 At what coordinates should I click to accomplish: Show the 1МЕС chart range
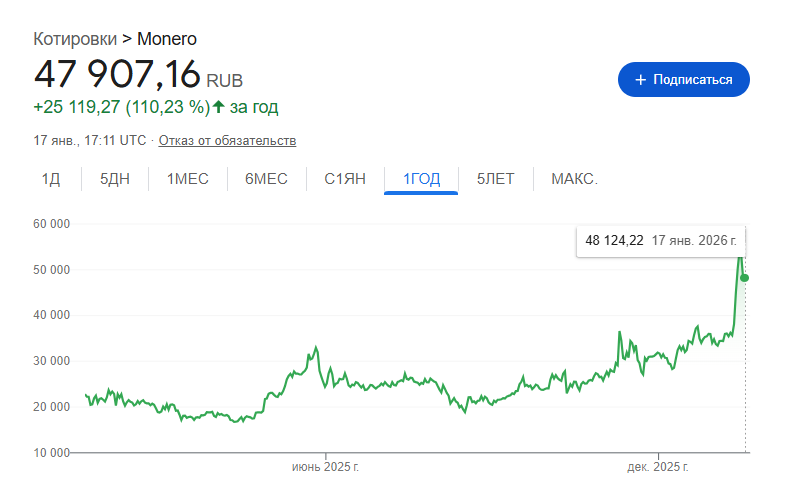pos(187,179)
